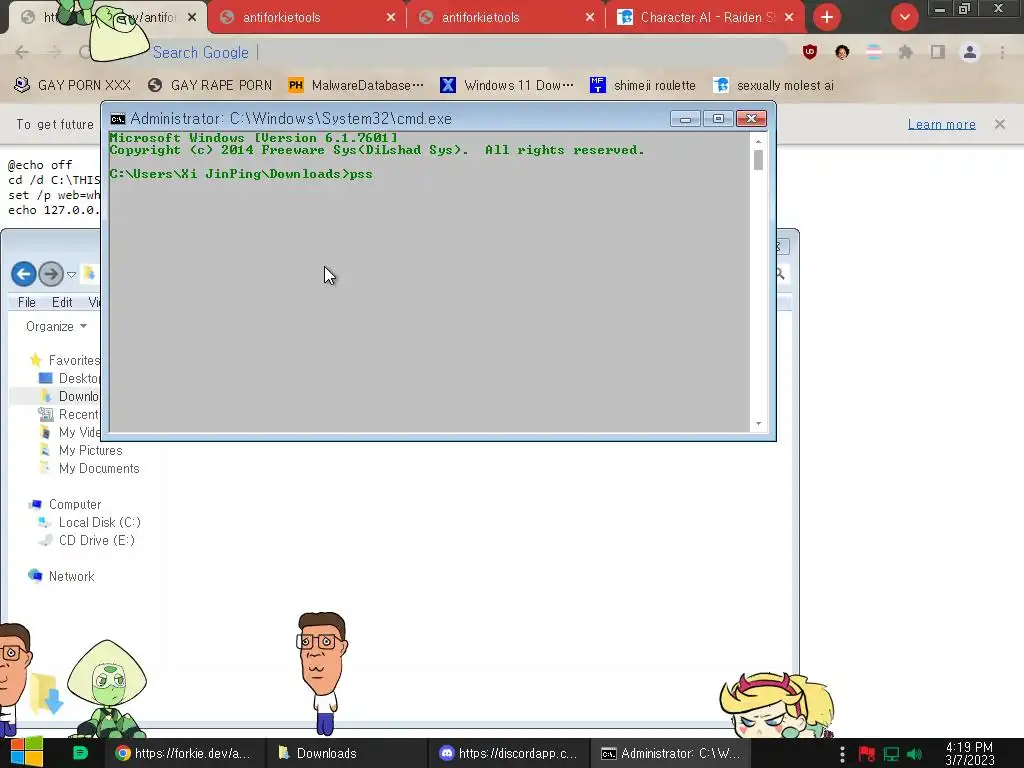Close the Character.AI tab
The image size is (1024, 768).
pyautogui.click(x=789, y=18)
